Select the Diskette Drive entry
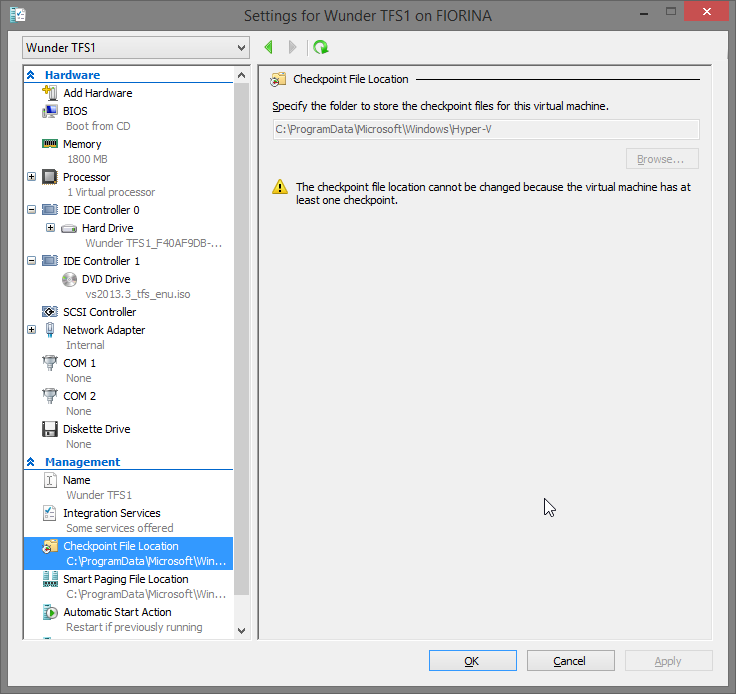Screen dimensions: 736x694 tap(97, 429)
